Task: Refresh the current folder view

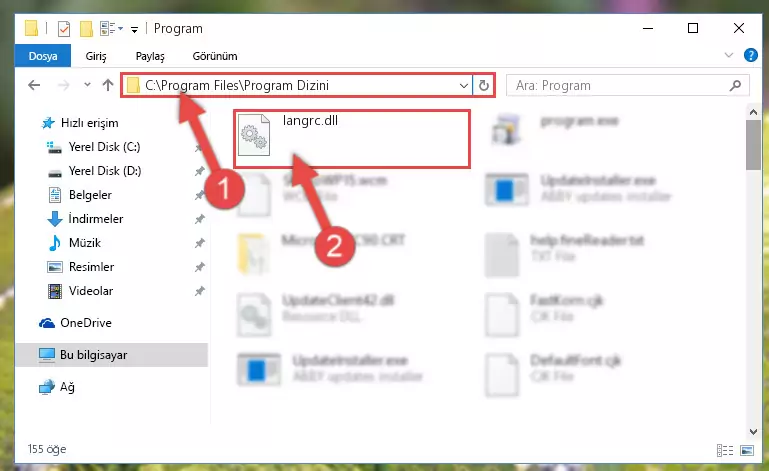Action: coord(484,85)
